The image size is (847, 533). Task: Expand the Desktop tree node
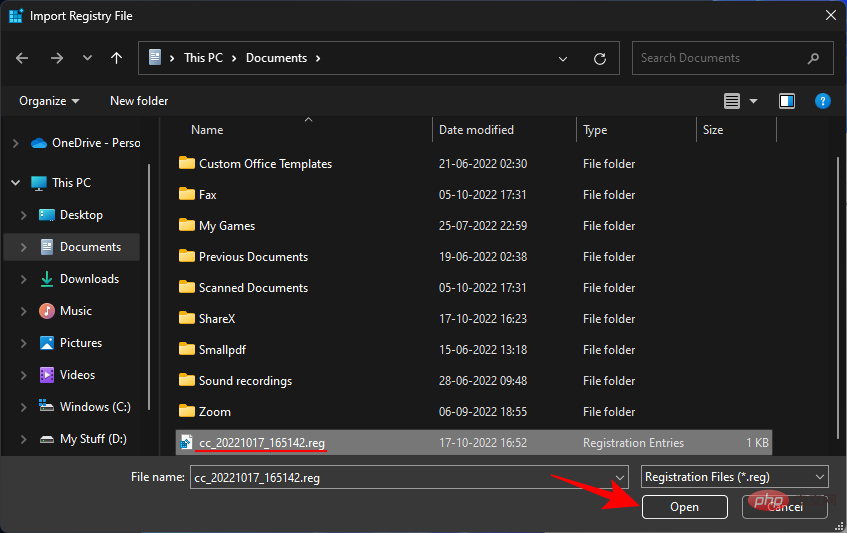tap(23, 215)
